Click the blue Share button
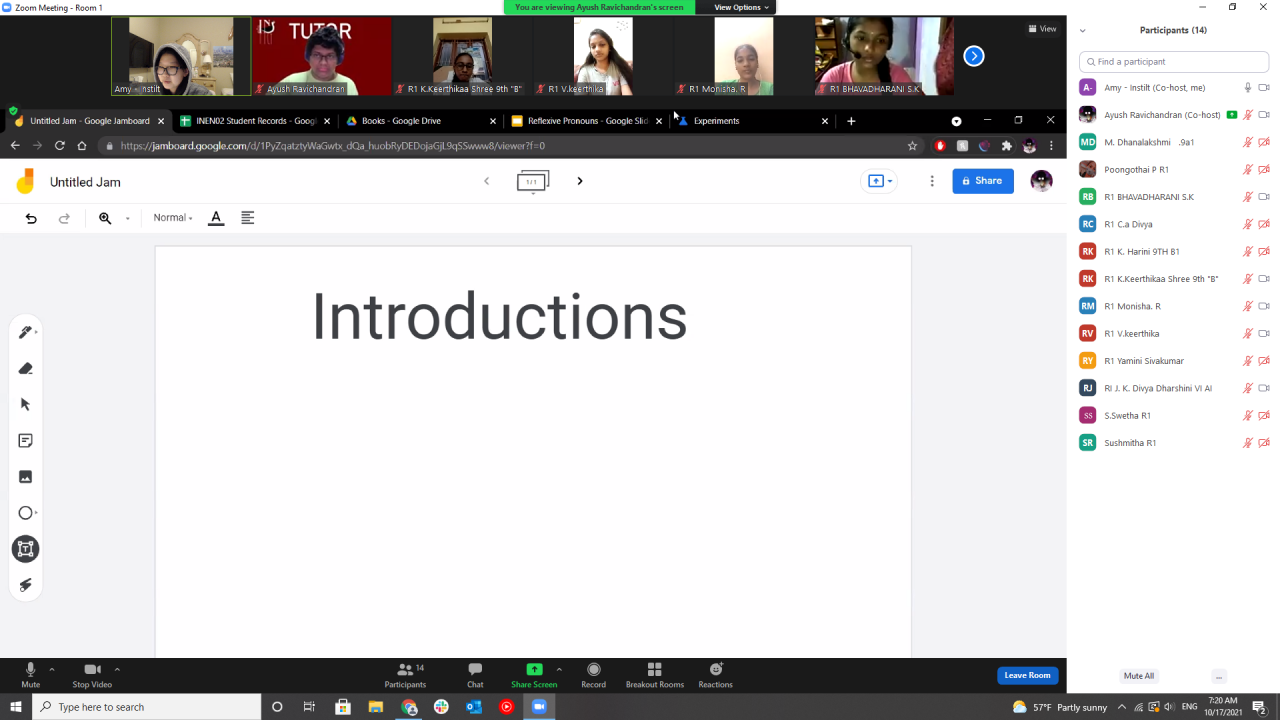Viewport: 1280px width, 720px height. (x=983, y=181)
